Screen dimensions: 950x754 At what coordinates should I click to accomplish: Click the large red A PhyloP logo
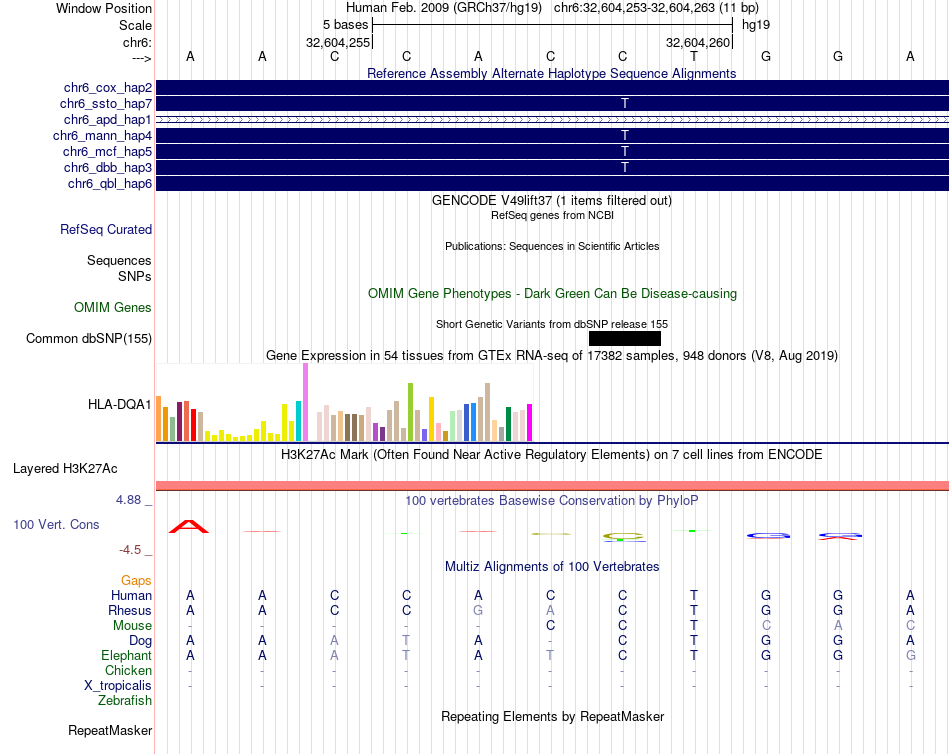[189, 527]
